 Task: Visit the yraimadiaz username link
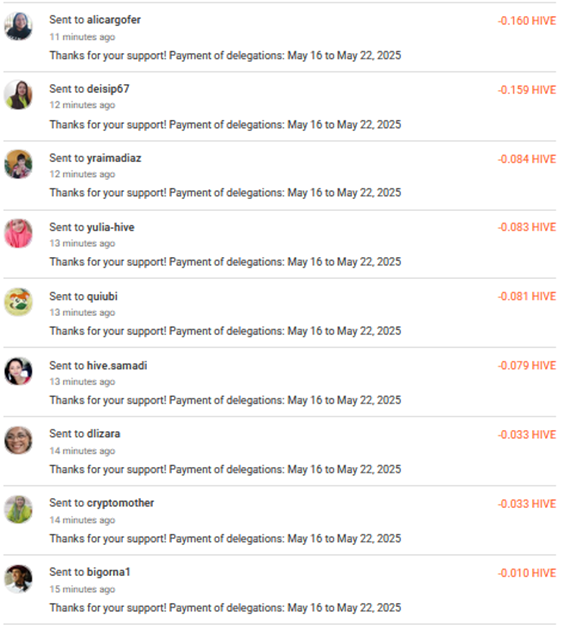[114, 158]
